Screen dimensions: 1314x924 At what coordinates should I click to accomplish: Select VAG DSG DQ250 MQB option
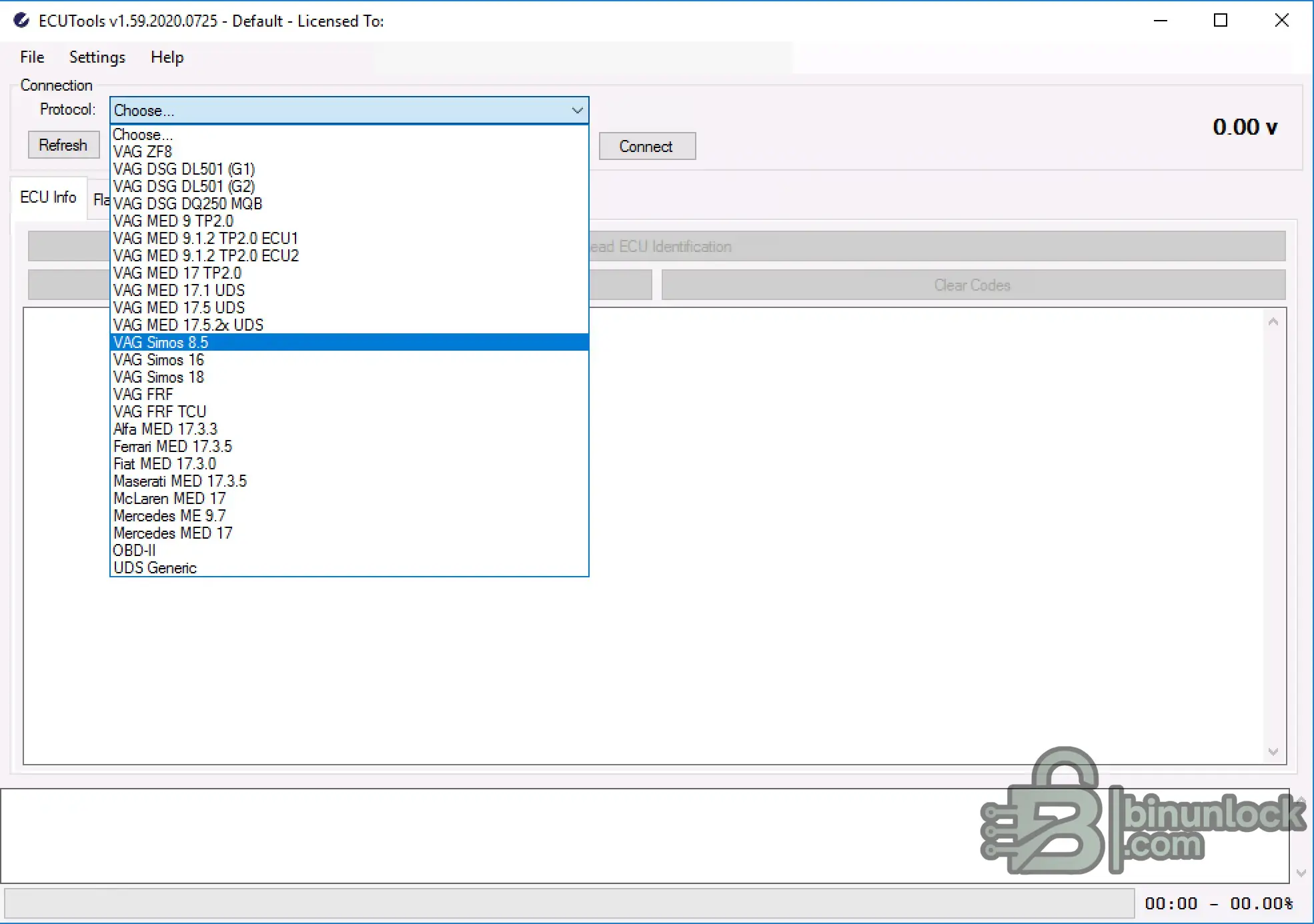(187, 204)
